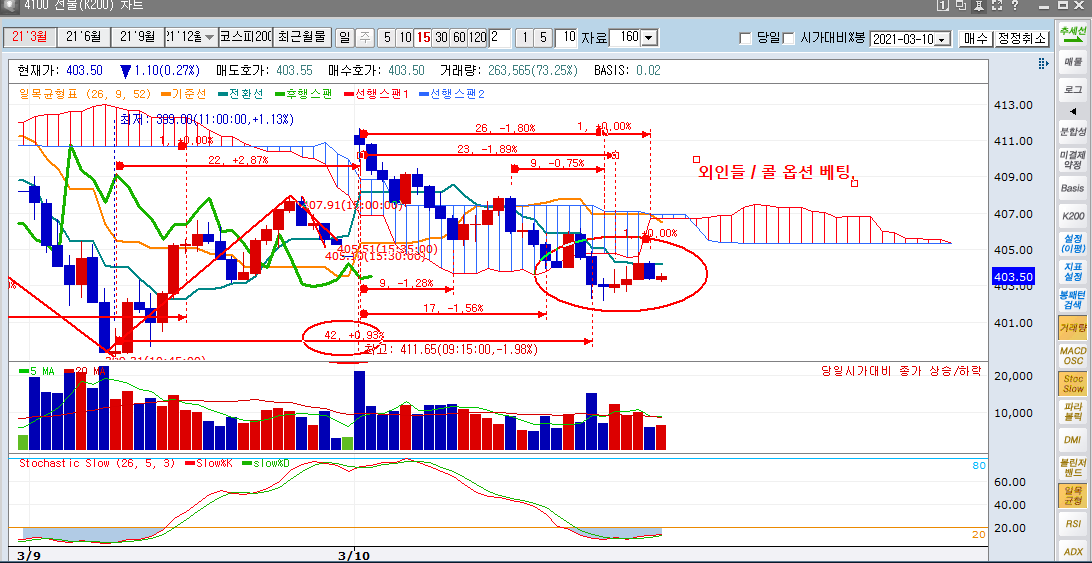The height and width of the screenshot is (563, 1092).
Task: Switch to the 21'9월 contract tab
Action: click(136, 37)
